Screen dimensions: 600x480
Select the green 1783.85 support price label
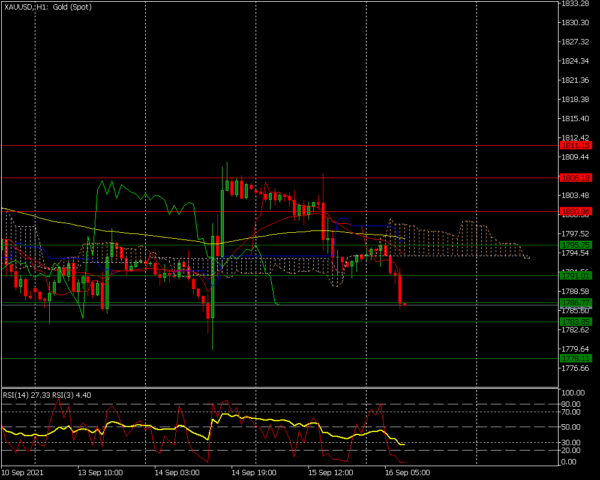576,322
